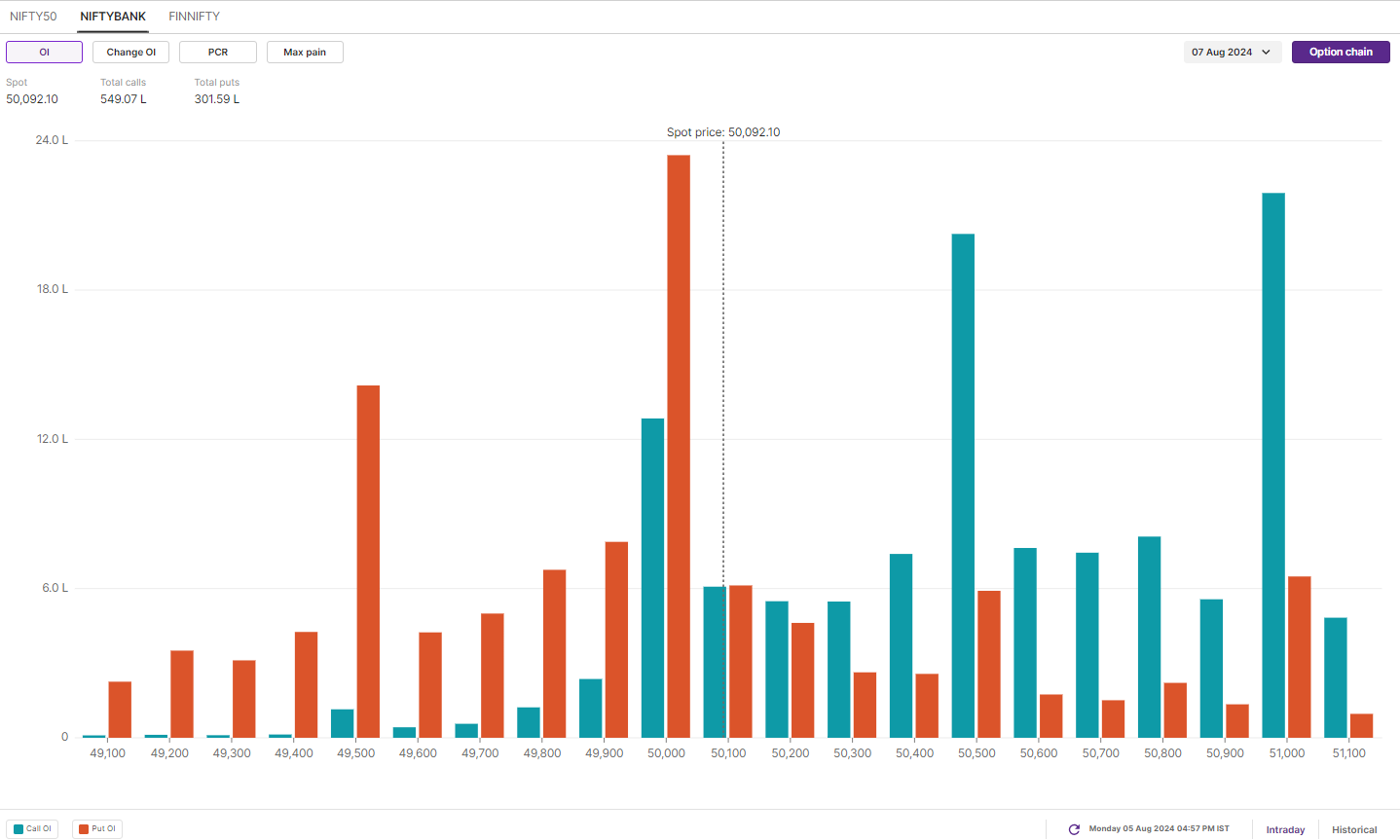Open the FINNIFTY tab
The height and width of the screenshot is (840, 1400).
(194, 17)
